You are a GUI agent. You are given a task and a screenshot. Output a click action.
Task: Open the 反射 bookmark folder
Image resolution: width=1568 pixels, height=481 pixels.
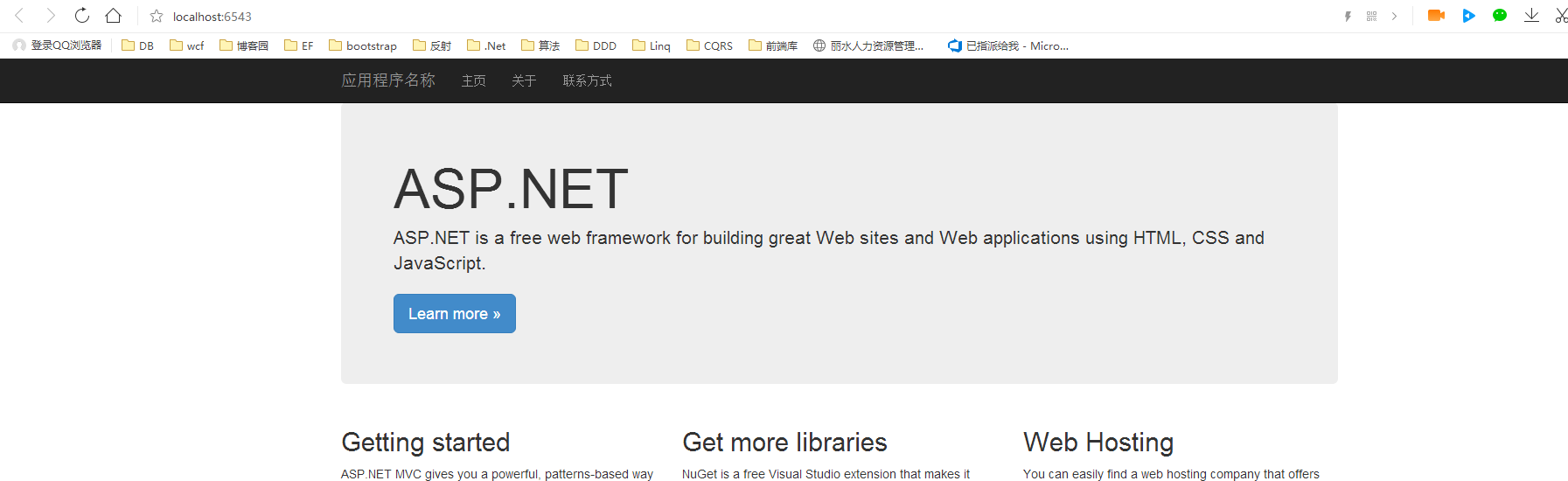[x=431, y=45]
